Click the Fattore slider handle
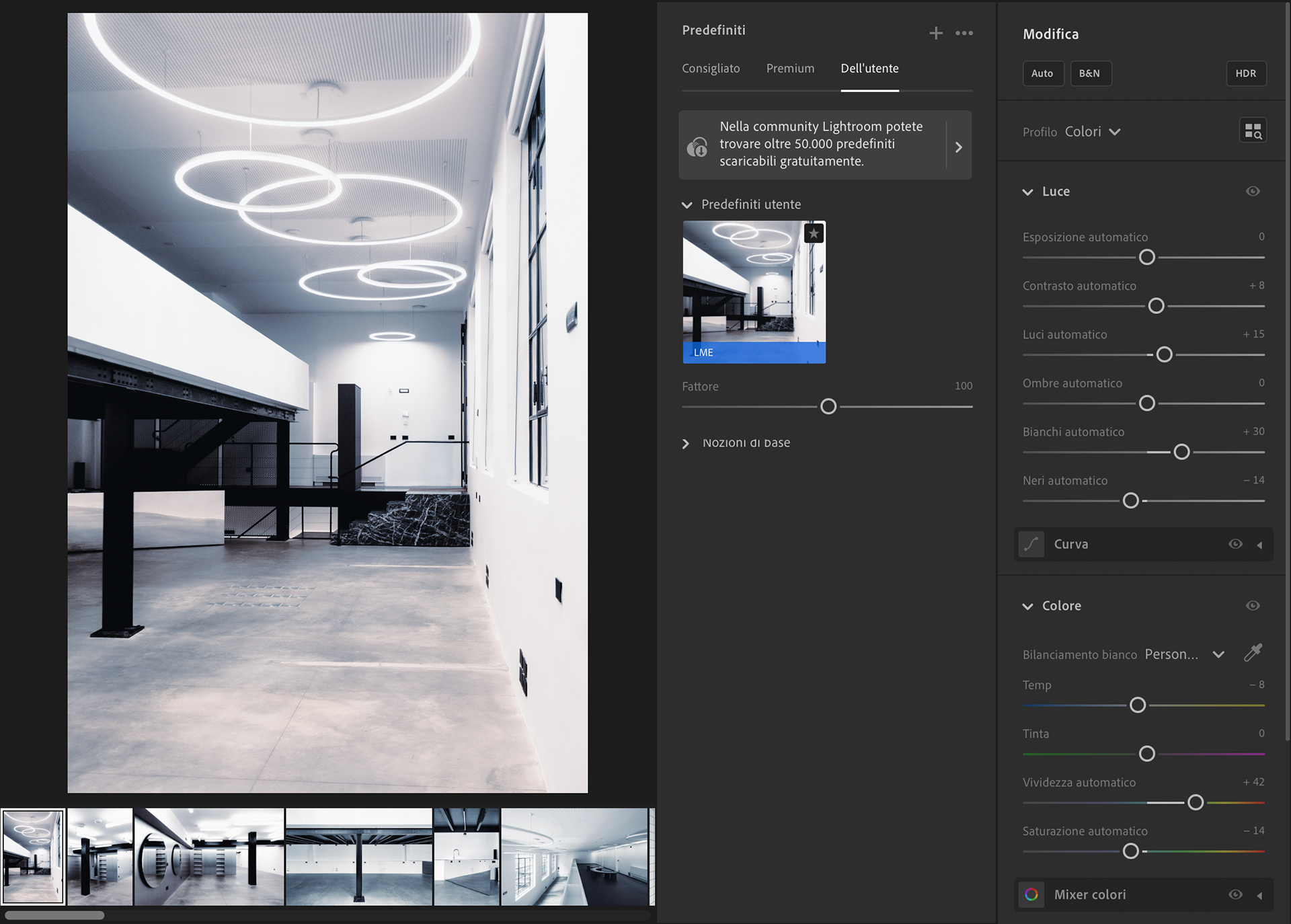 tap(828, 406)
